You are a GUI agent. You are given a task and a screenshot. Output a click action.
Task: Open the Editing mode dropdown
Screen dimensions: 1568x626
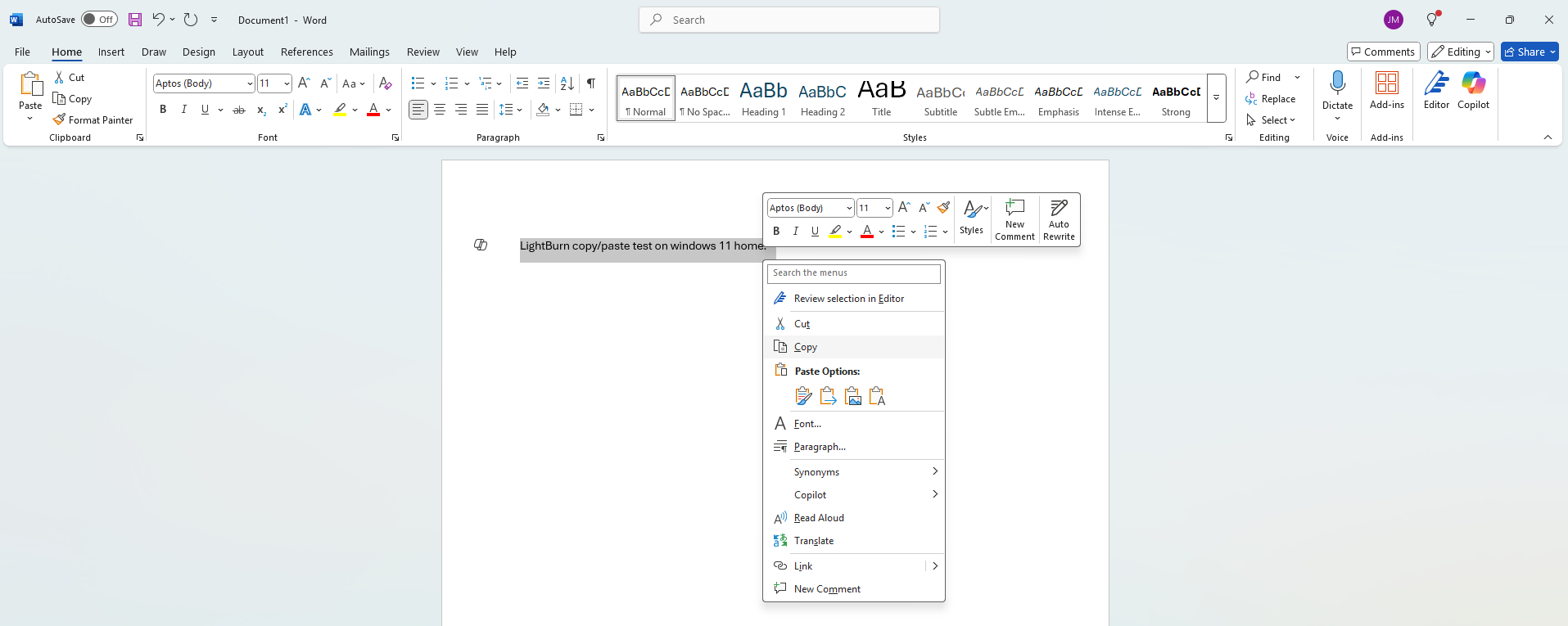(x=1461, y=52)
